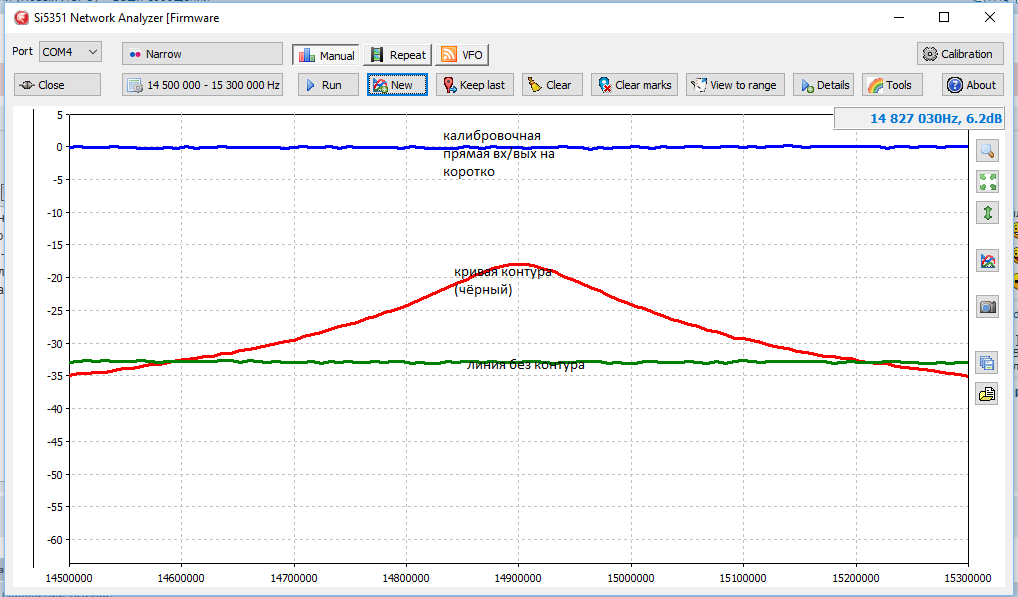Remove markers using Clear marks
The width and height of the screenshot is (1018, 597).
coord(634,85)
